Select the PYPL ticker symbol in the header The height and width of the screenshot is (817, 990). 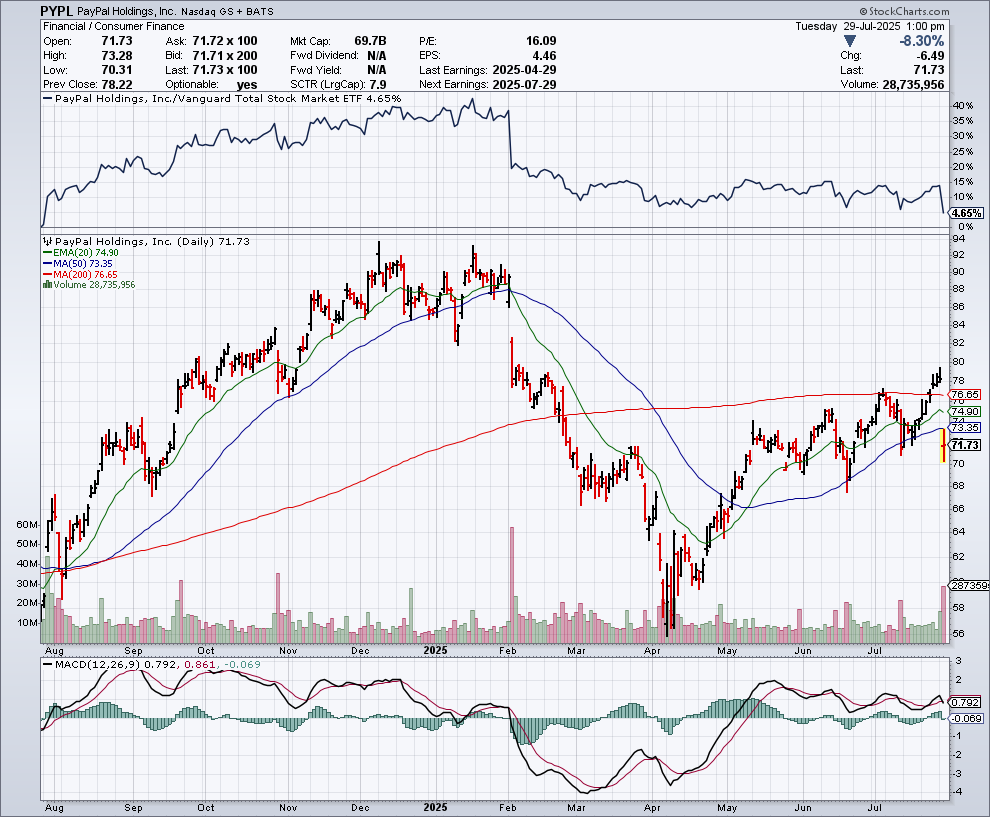click(57, 11)
